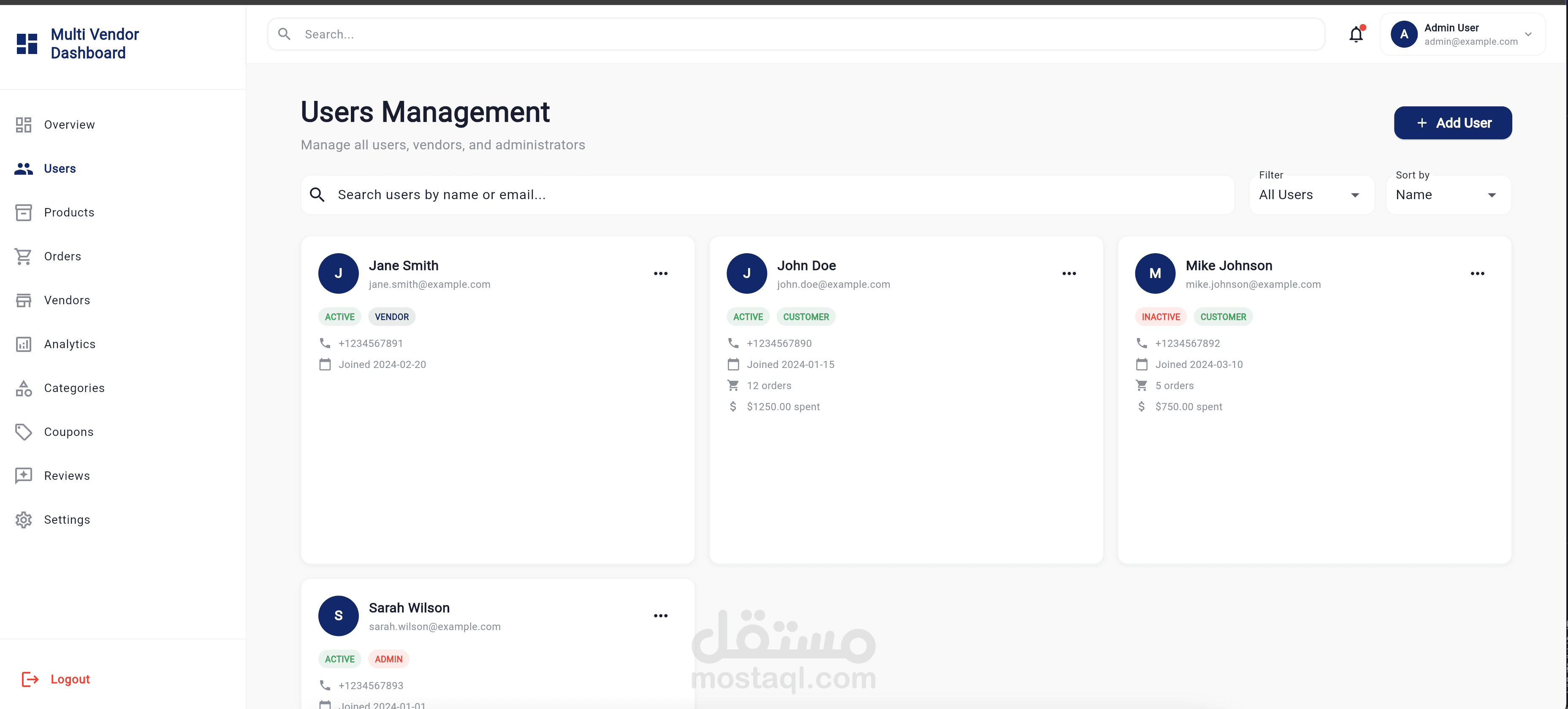
Task: Expand the Admin User account menu
Action: [1462, 35]
